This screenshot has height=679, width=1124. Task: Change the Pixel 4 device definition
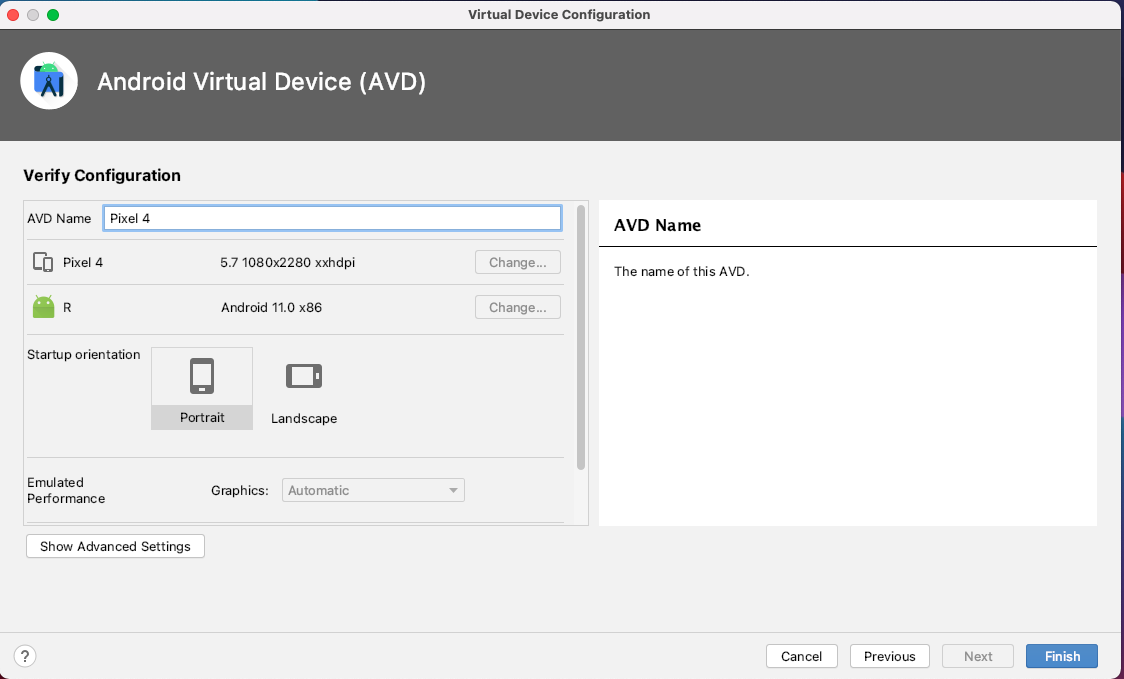tap(518, 262)
